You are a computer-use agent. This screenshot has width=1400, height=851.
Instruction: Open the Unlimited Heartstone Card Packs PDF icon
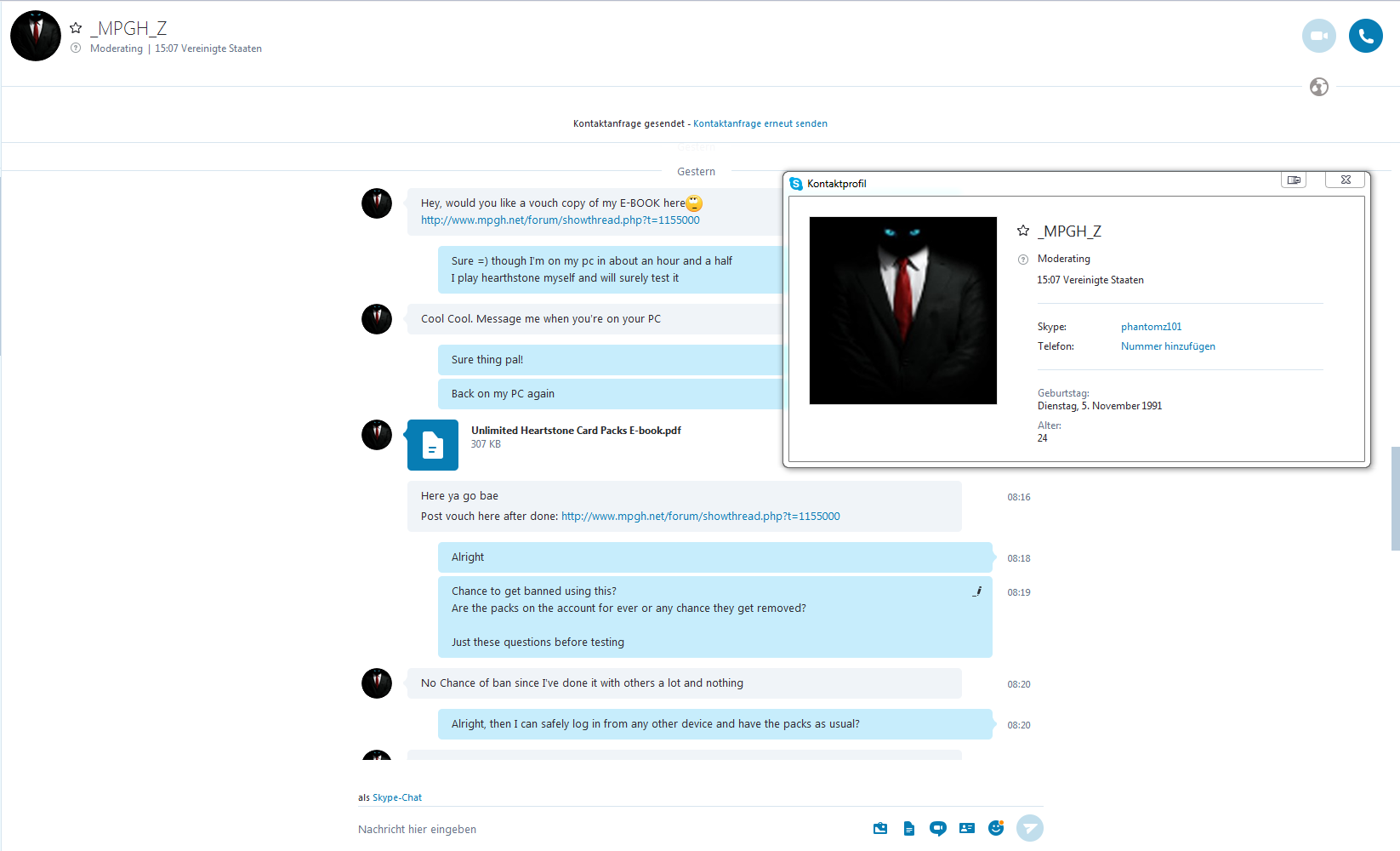tap(433, 445)
